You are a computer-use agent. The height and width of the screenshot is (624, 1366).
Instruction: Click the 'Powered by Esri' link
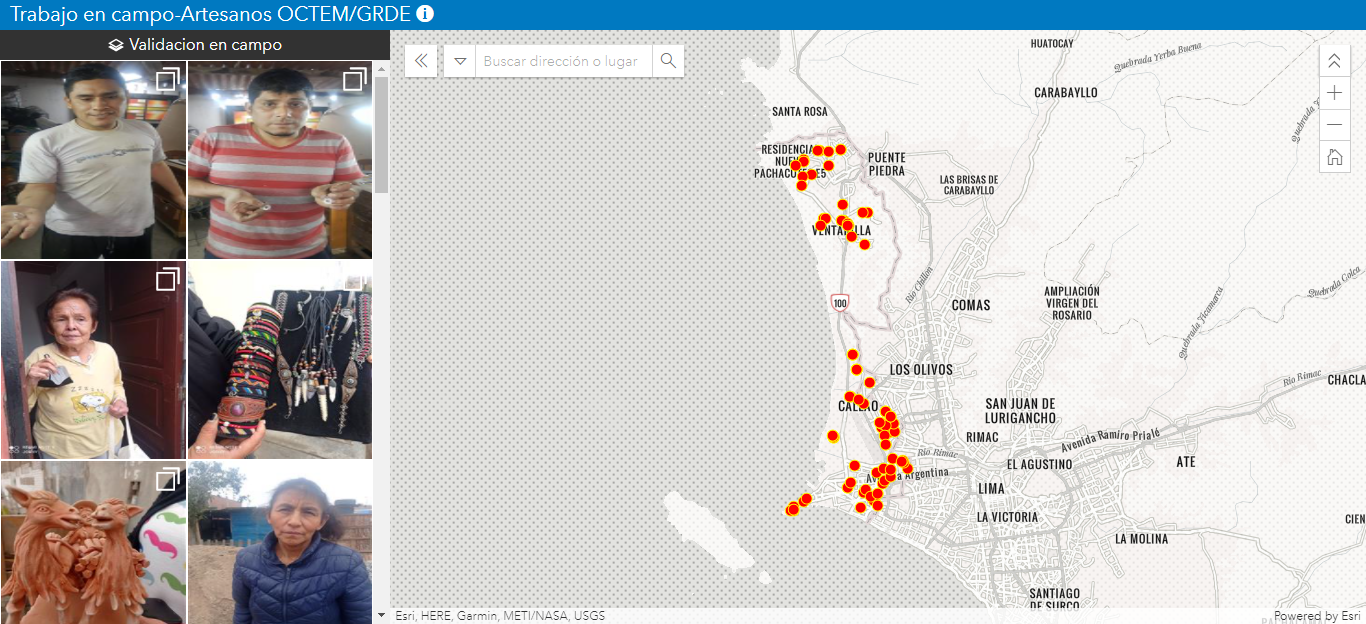point(1317,616)
